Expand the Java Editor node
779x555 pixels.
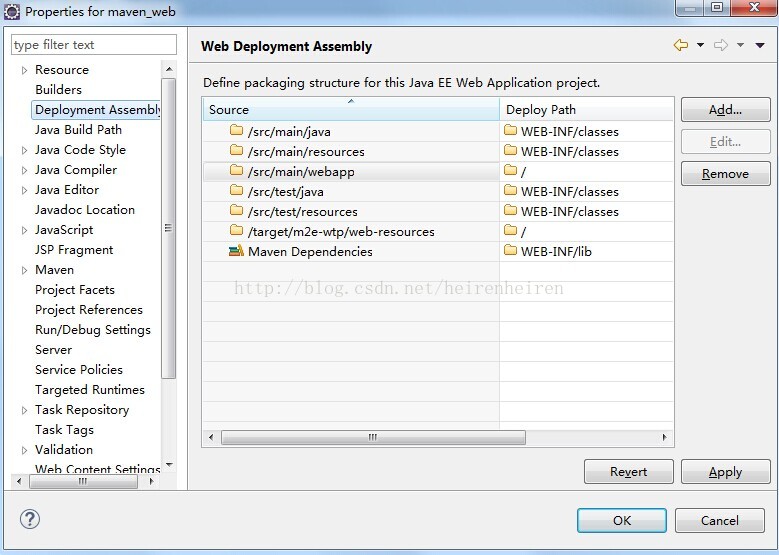24,190
